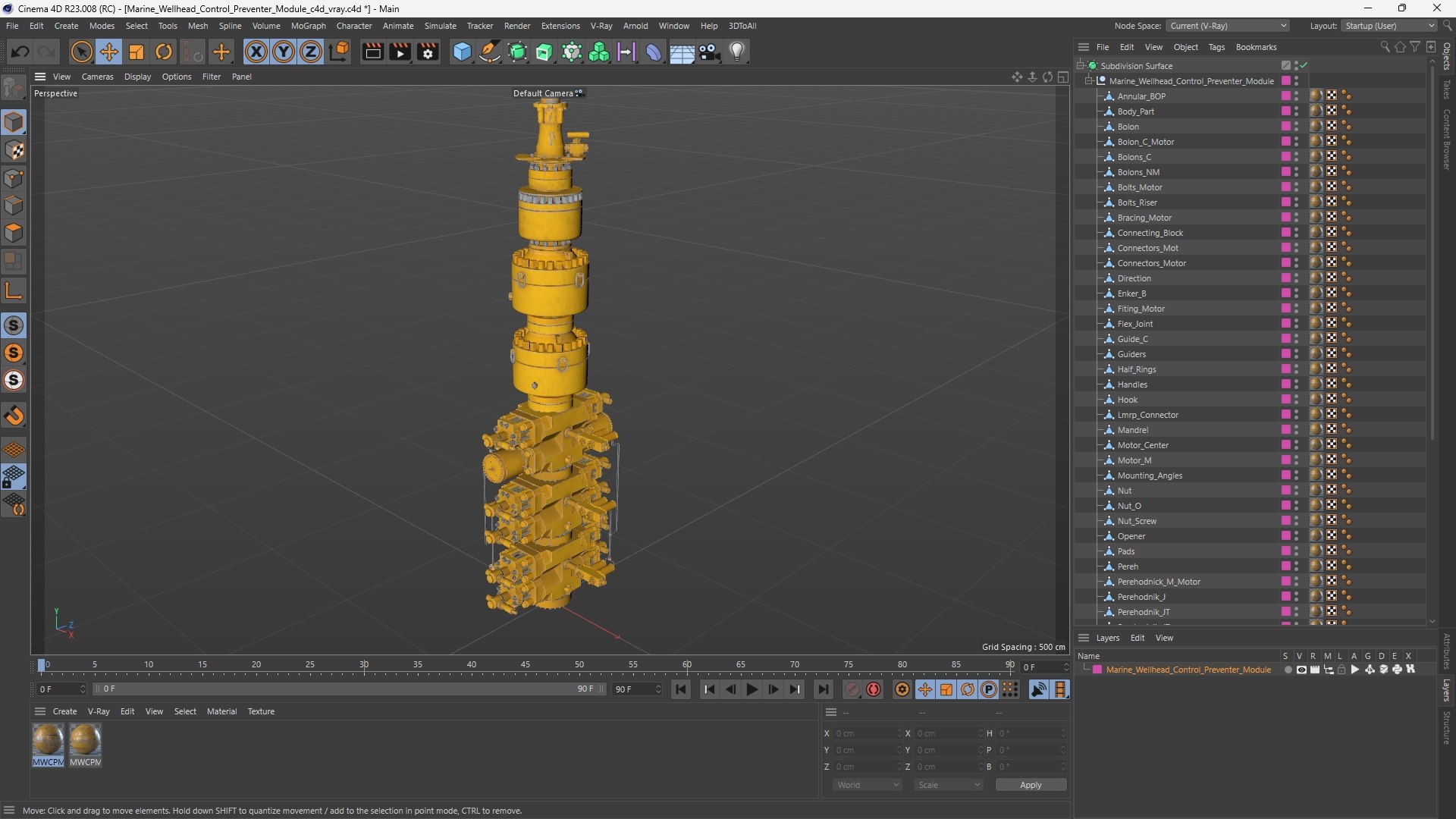The width and height of the screenshot is (1456, 819).
Task: Click the Floor/grid scene object icon
Action: coord(682,52)
